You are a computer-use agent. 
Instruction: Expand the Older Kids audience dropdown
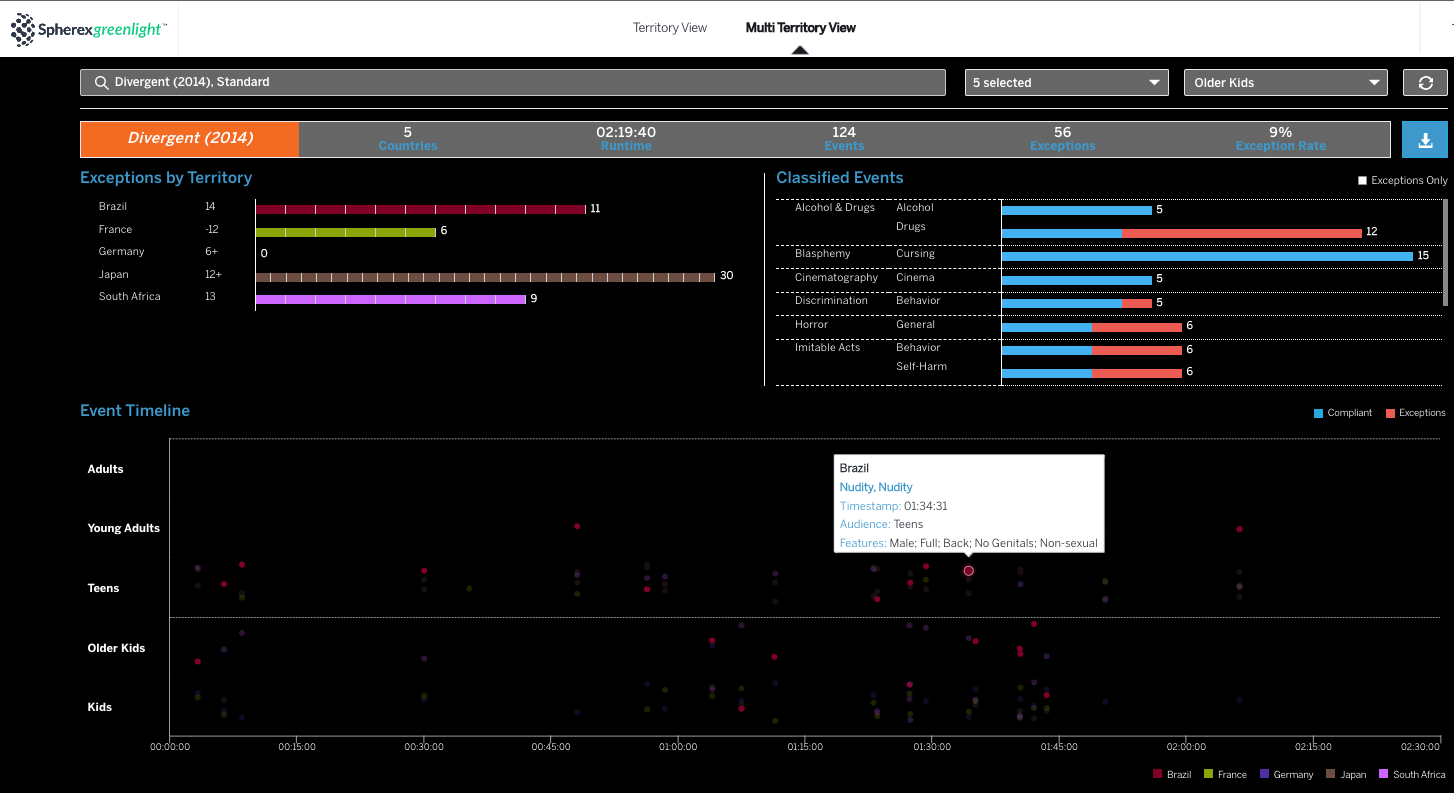pyautogui.click(x=1285, y=83)
